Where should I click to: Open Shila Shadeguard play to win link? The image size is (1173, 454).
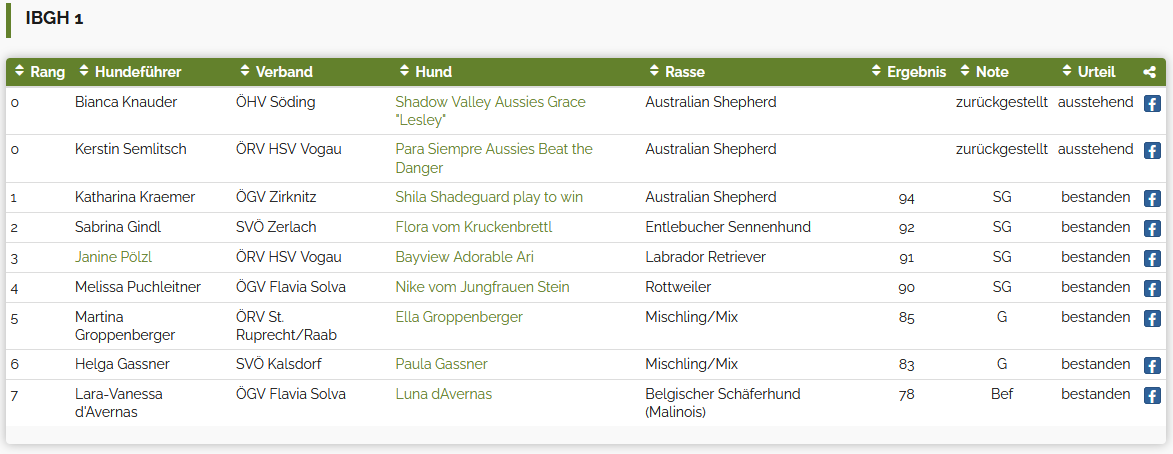(x=489, y=197)
